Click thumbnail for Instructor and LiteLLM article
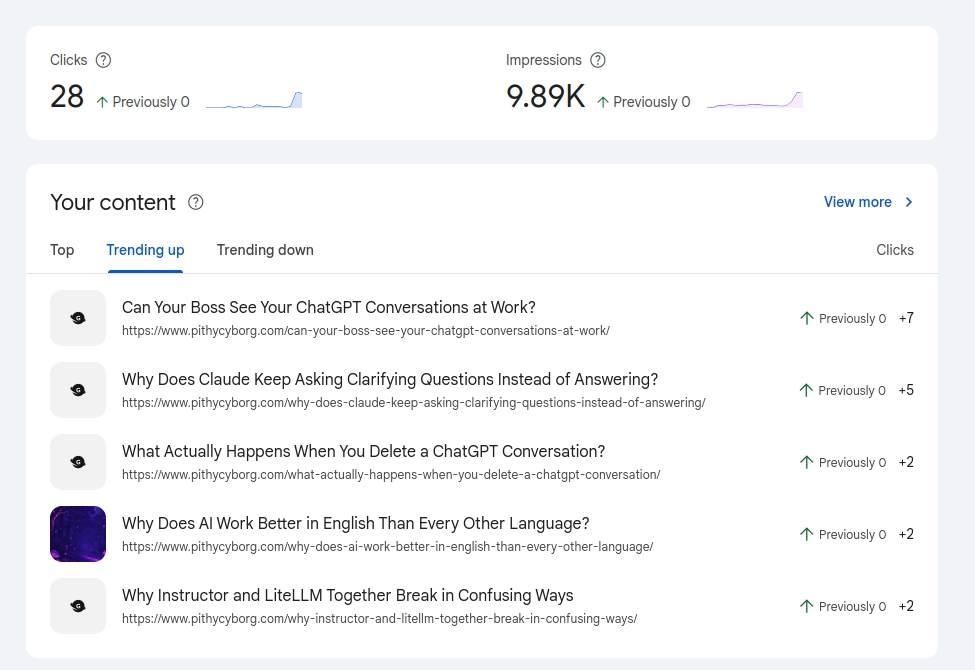The width and height of the screenshot is (975, 670). pyautogui.click(x=78, y=606)
